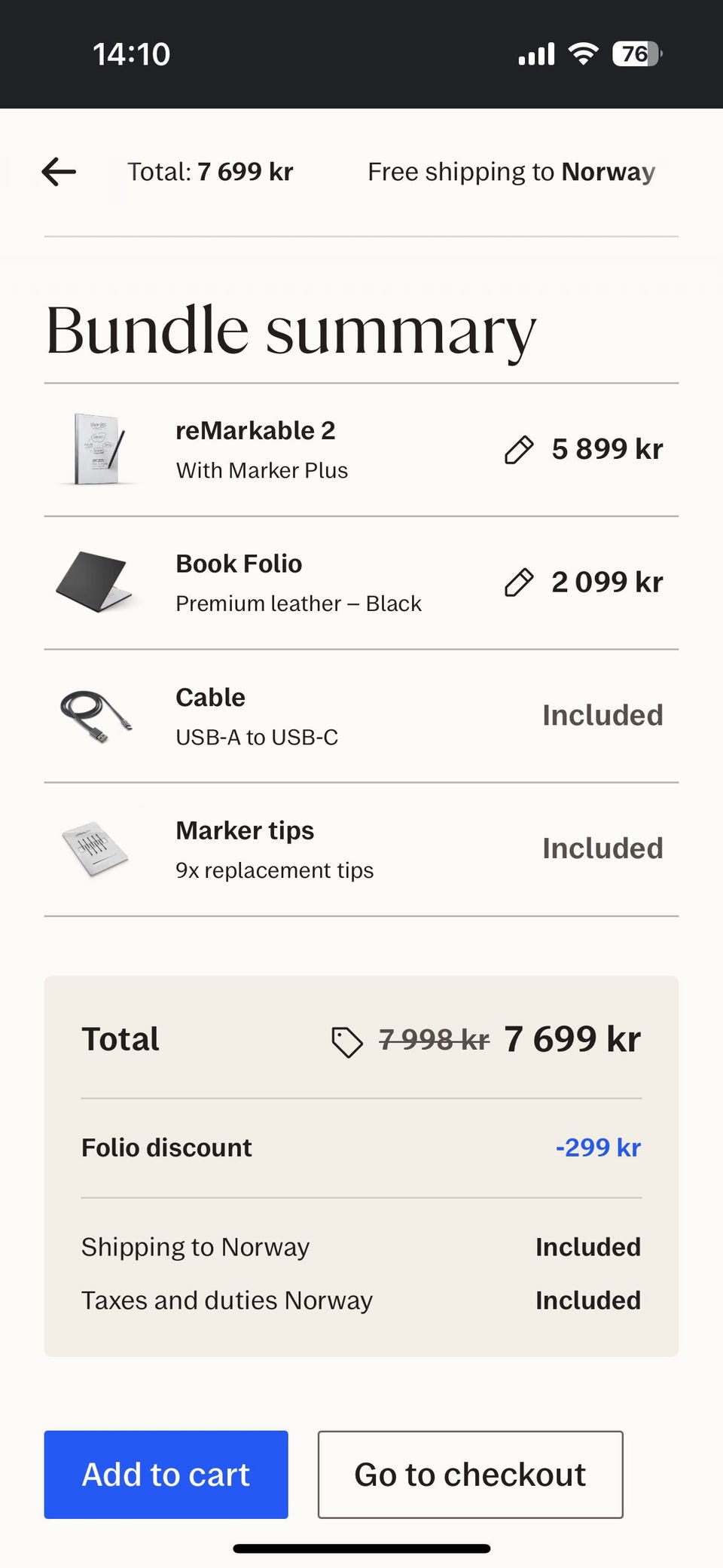Edit reMarkable 2 with pencil icon
This screenshot has height=1568, width=723.
pyautogui.click(x=519, y=450)
